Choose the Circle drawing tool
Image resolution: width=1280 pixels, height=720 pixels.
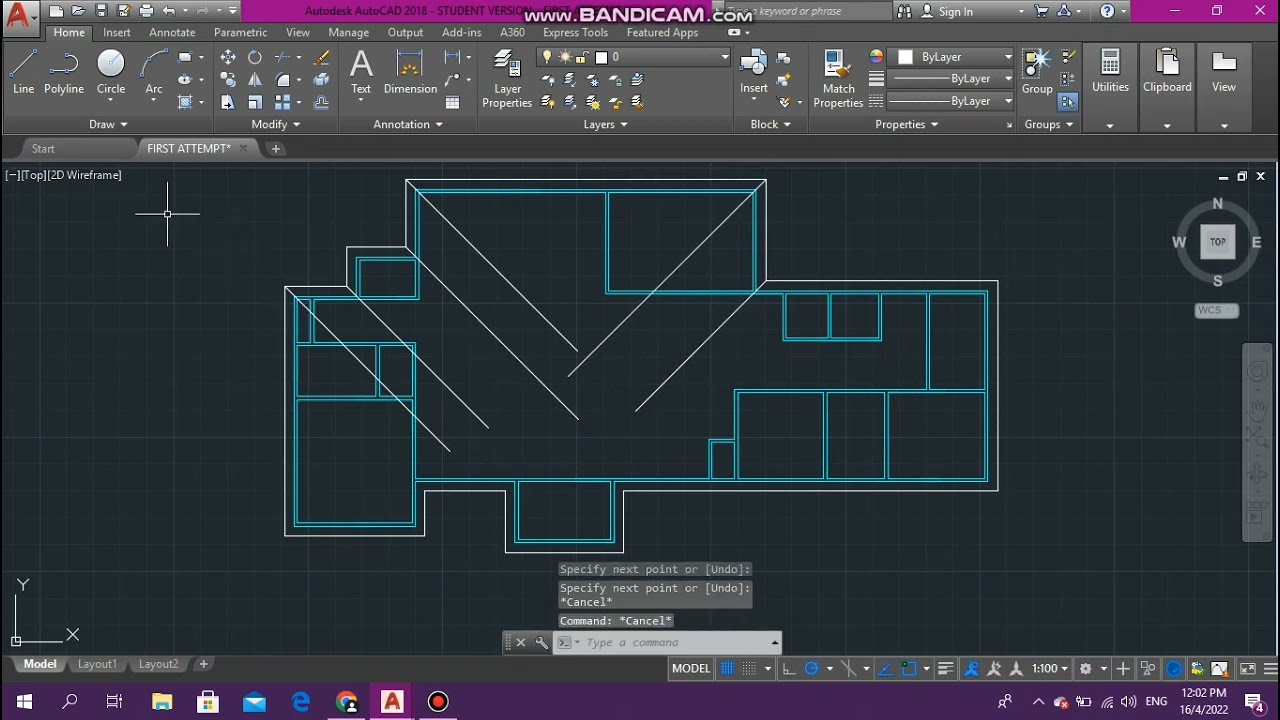click(110, 72)
